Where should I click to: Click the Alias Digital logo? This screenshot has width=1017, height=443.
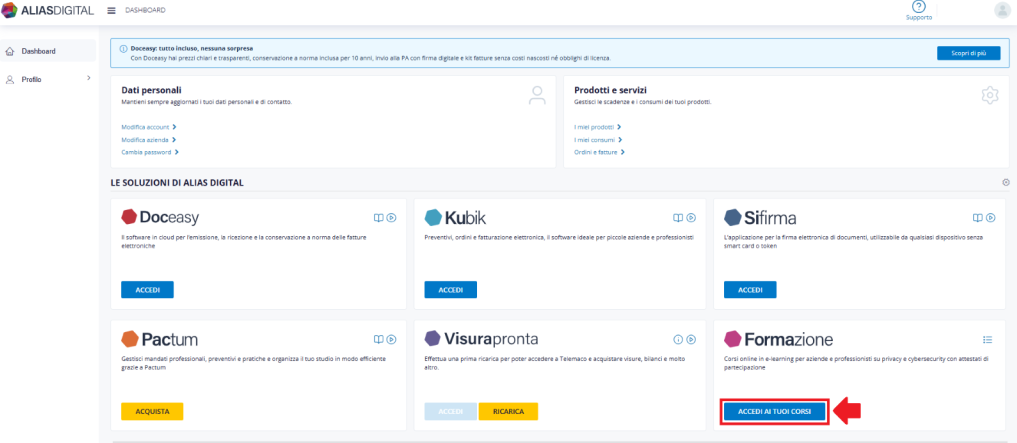(x=48, y=10)
